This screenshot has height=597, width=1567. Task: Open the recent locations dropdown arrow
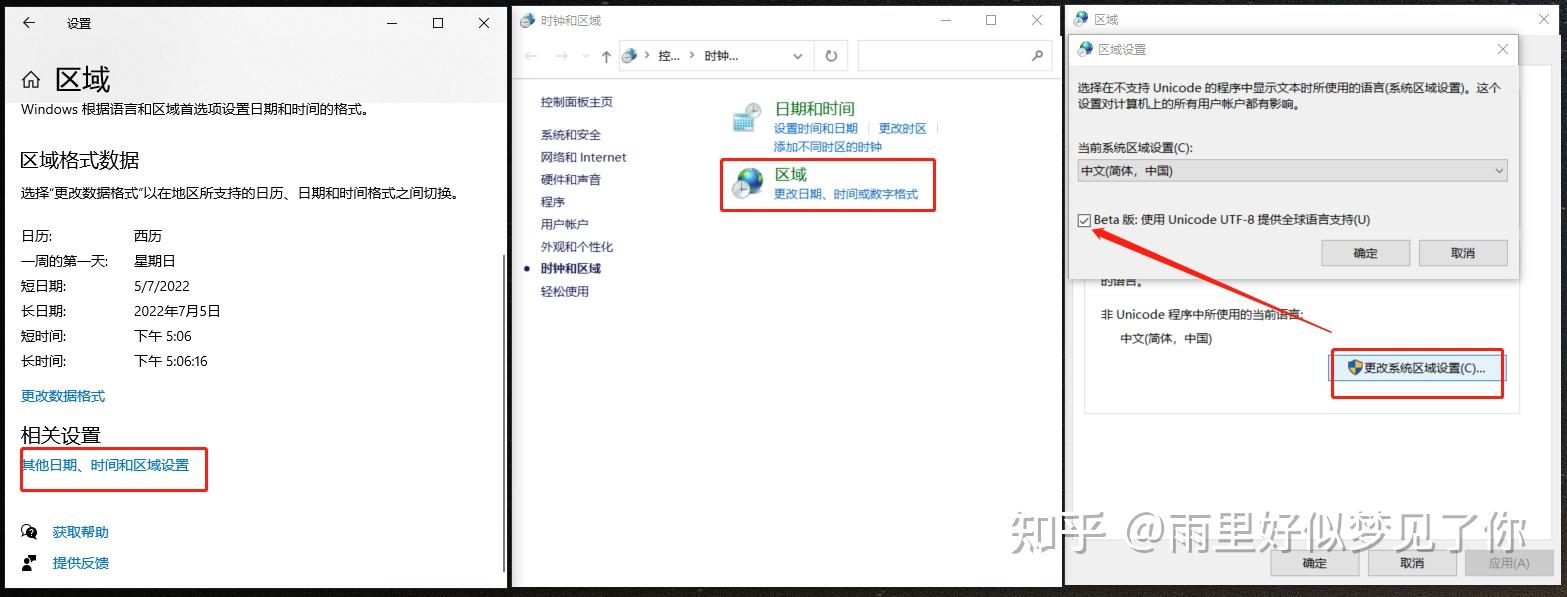click(583, 57)
